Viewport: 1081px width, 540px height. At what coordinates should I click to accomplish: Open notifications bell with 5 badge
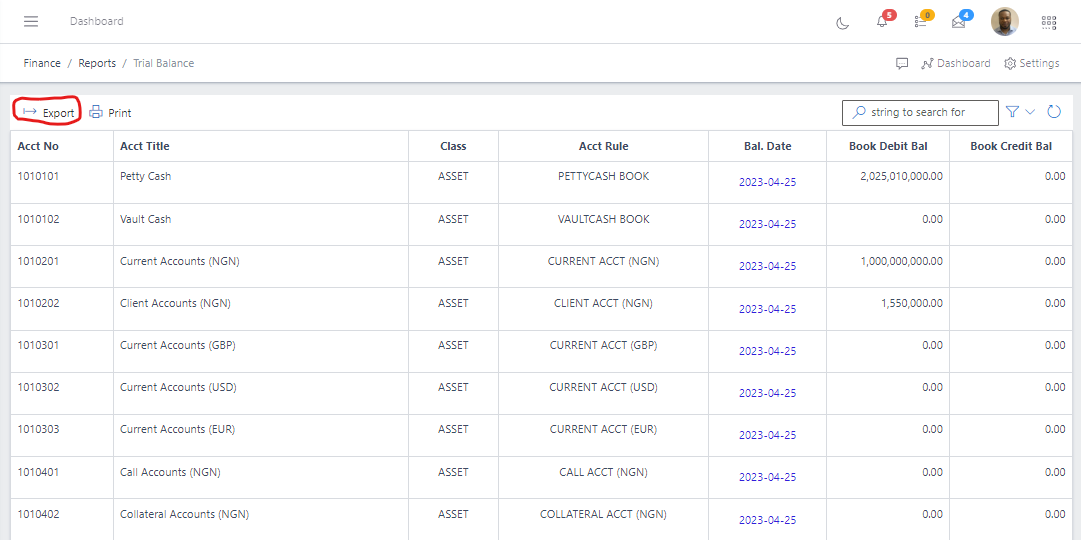click(x=882, y=22)
